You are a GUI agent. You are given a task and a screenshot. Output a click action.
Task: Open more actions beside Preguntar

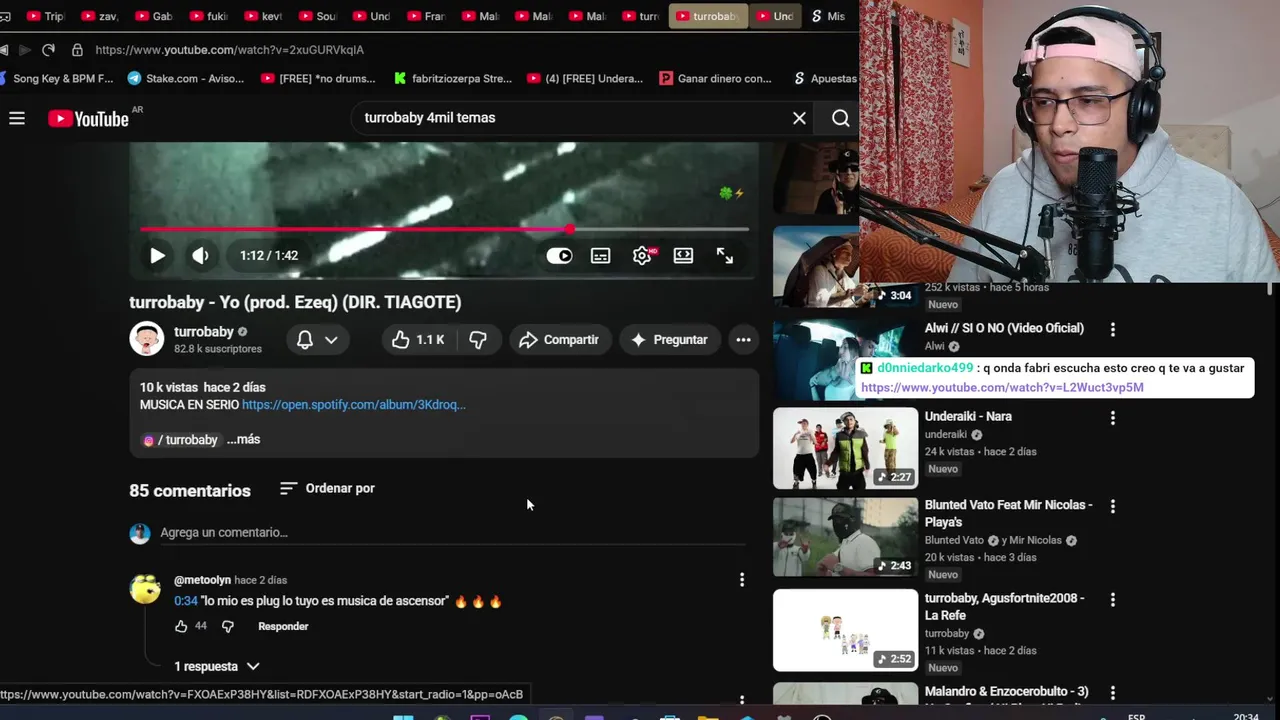tap(743, 340)
